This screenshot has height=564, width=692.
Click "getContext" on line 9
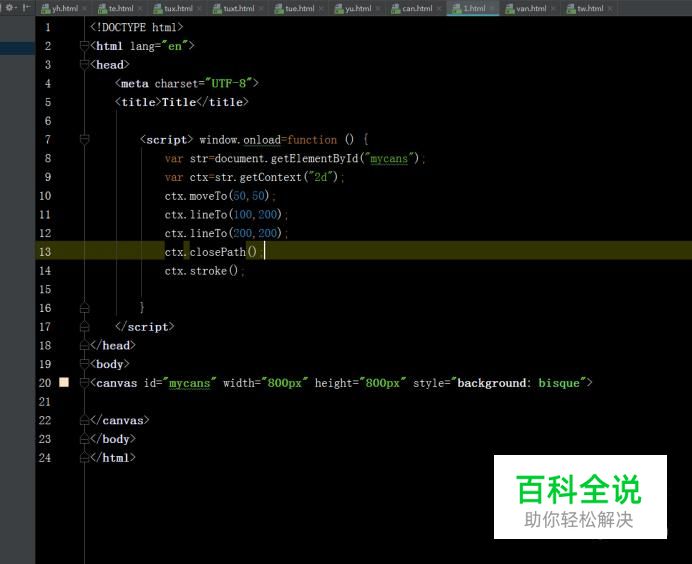[271, 177]
